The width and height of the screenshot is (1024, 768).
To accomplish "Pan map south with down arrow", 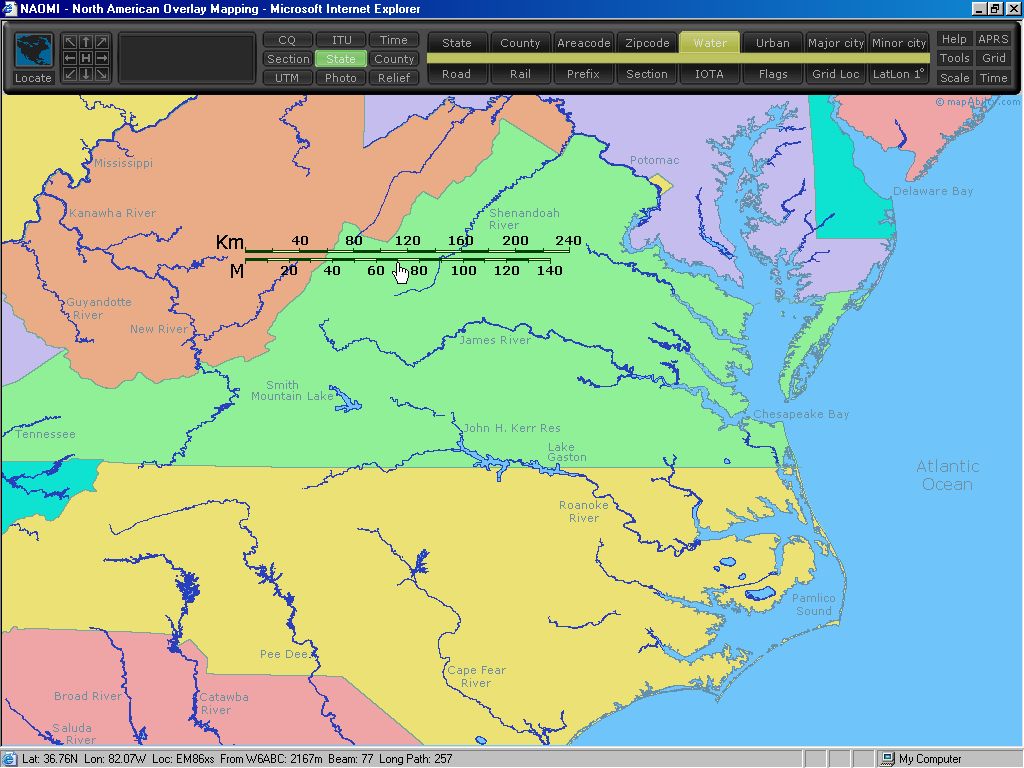I will coord(86,74).
